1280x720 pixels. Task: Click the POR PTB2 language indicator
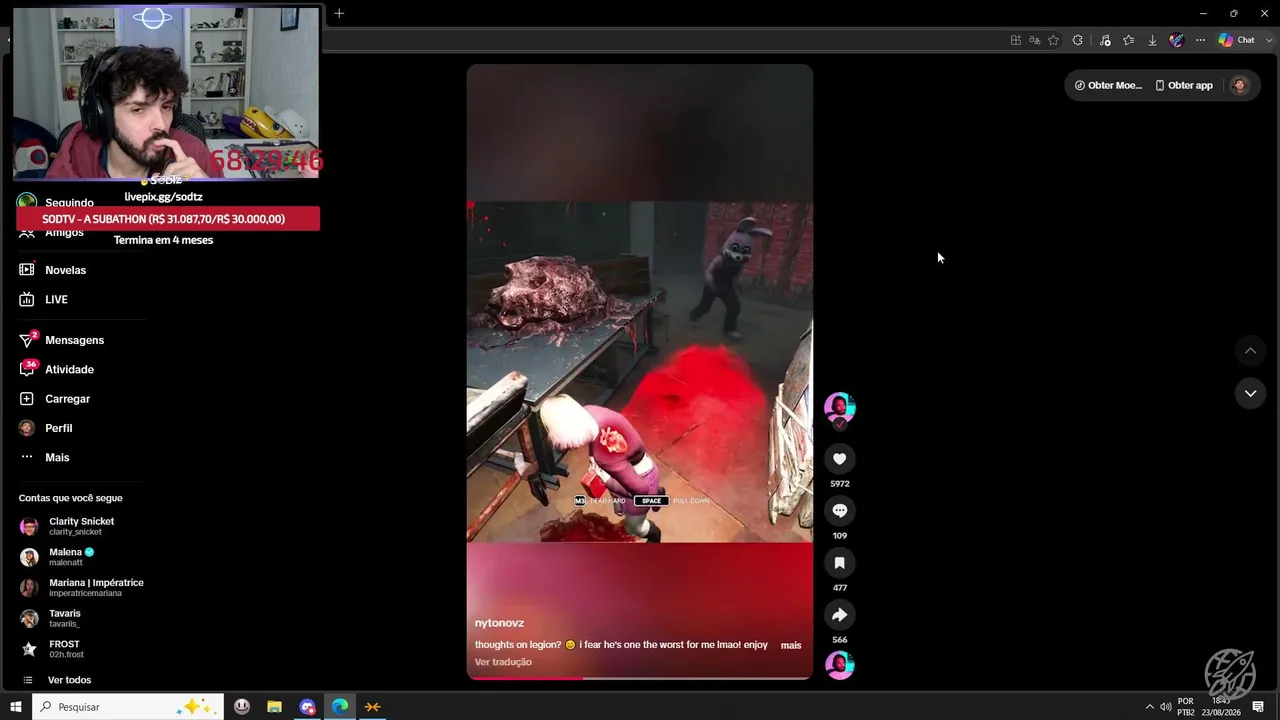coord(1186,707)
